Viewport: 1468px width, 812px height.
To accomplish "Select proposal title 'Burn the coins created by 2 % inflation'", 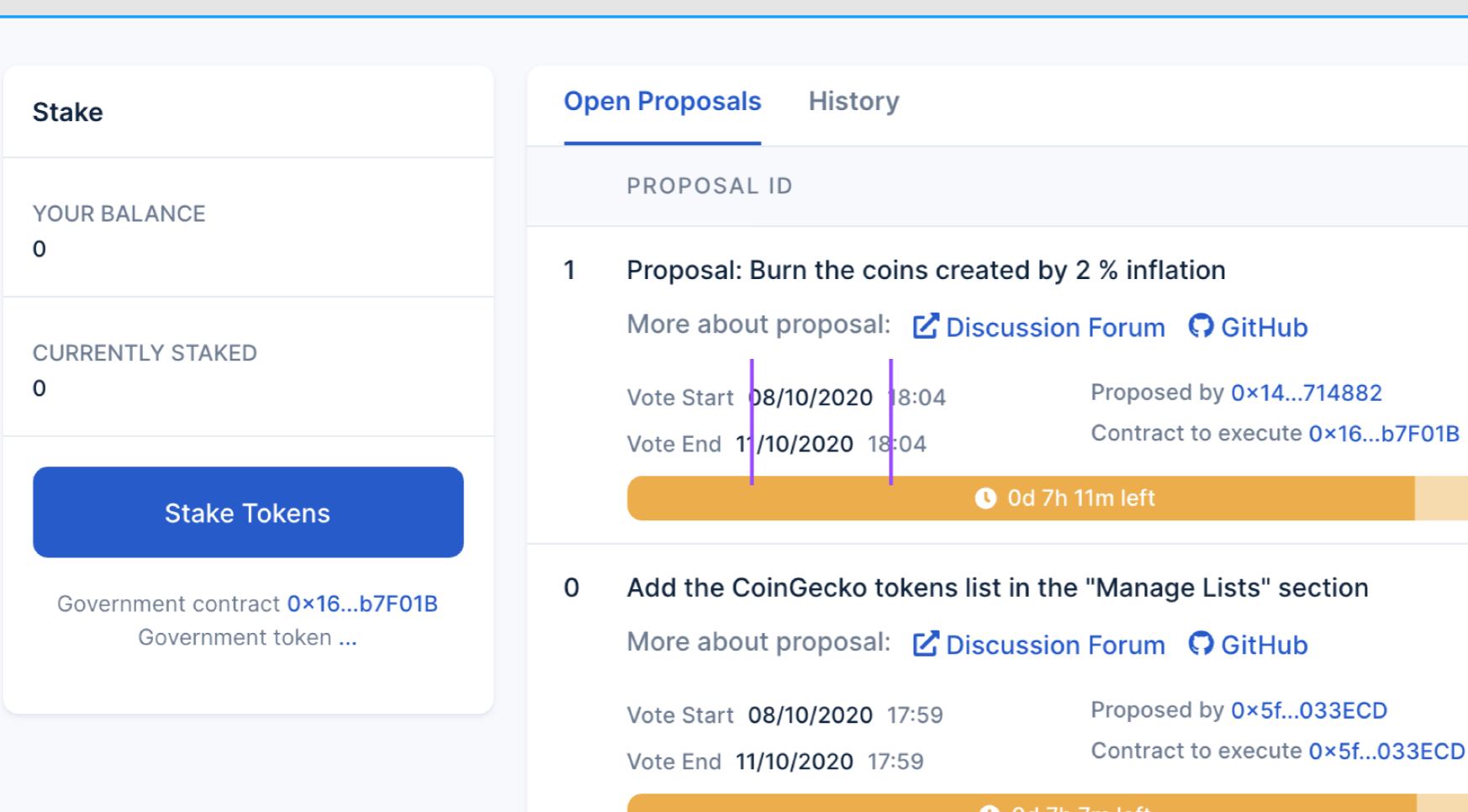I will pos(925,270).
